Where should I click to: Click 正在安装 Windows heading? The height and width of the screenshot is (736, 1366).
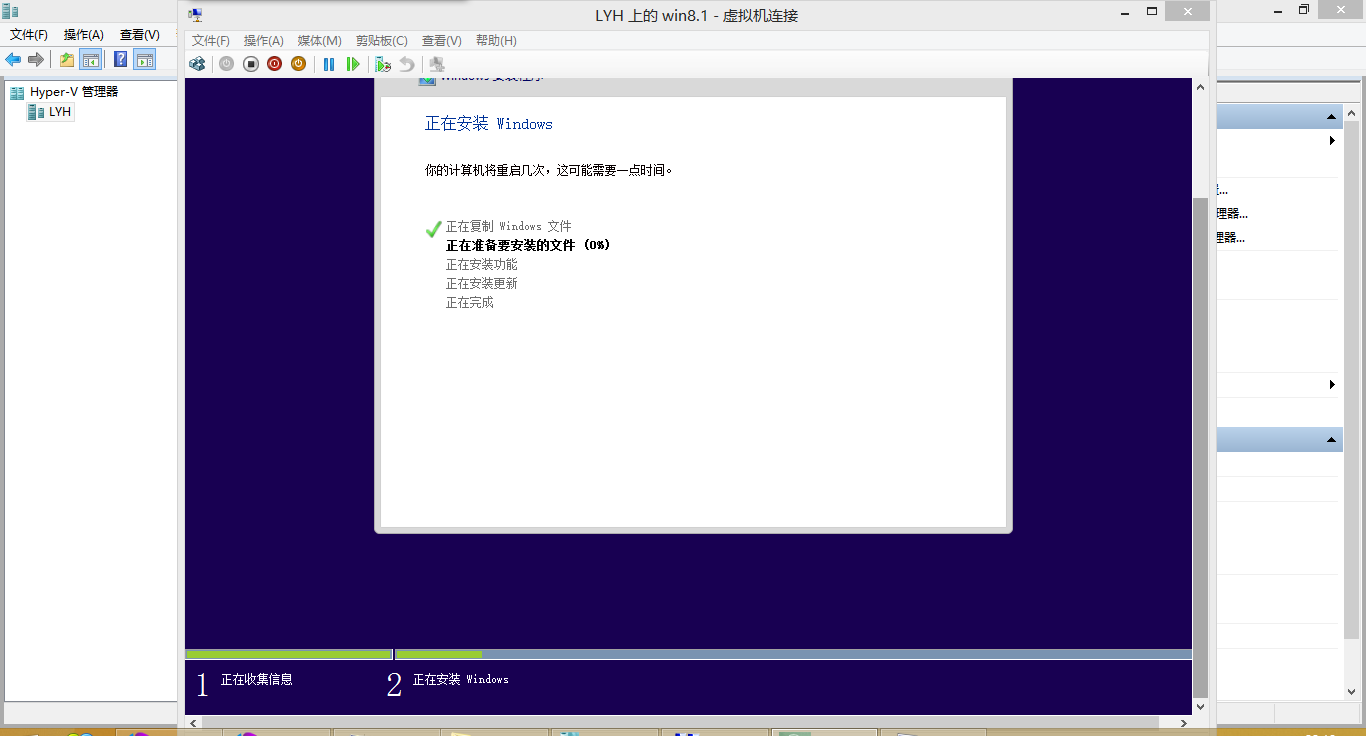489,124
